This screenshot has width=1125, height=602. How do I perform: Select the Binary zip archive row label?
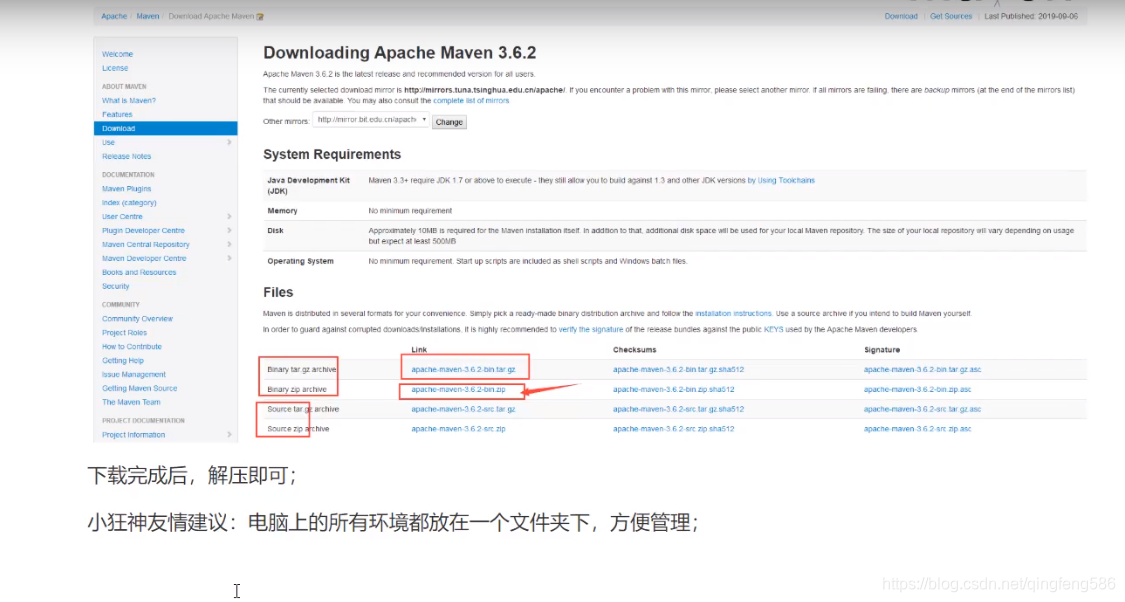(x=297, y=390)
